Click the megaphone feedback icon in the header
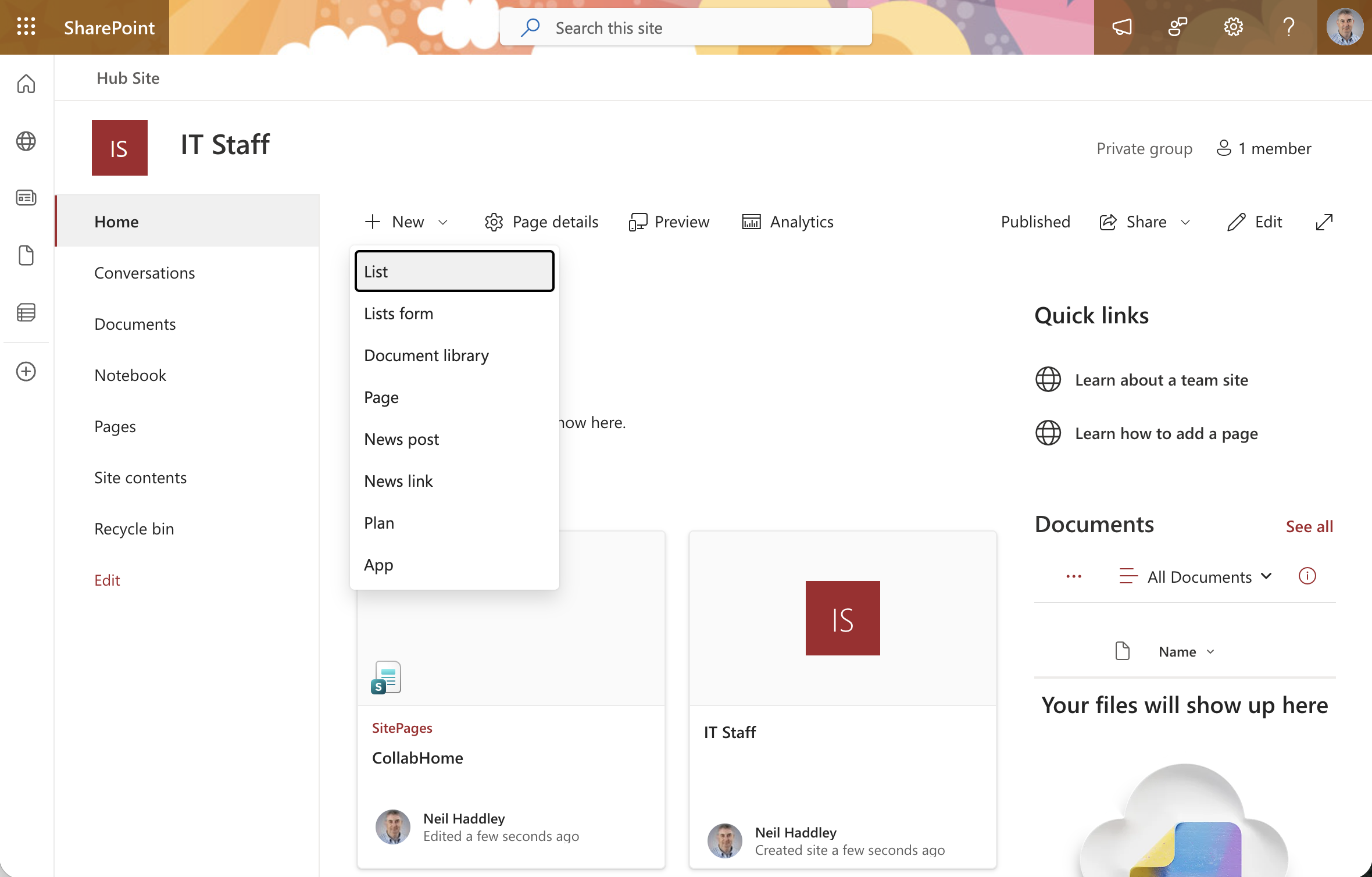This screenshot has width=1372, height=877. [x=1122, y=27]
